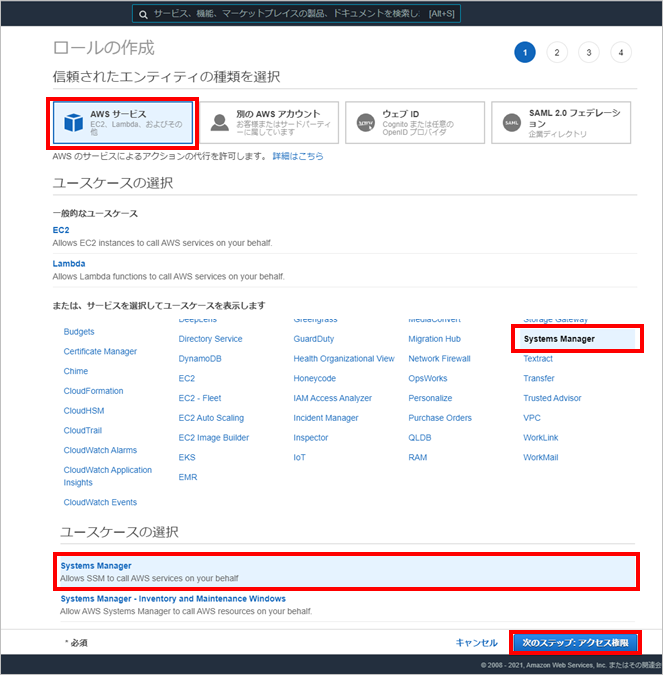Screen dimensions: 663x675
Task: Select the OpsWorks service
Action: [428, 378]
